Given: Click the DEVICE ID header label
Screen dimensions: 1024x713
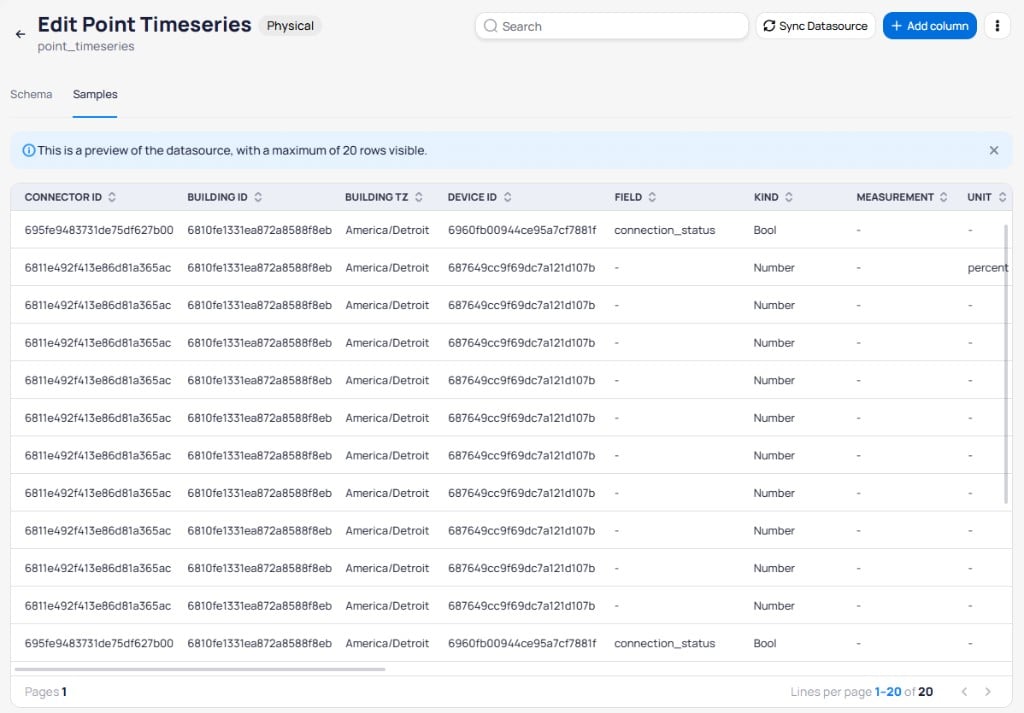Looking at the screenshot, I should [x=472, y=197].
